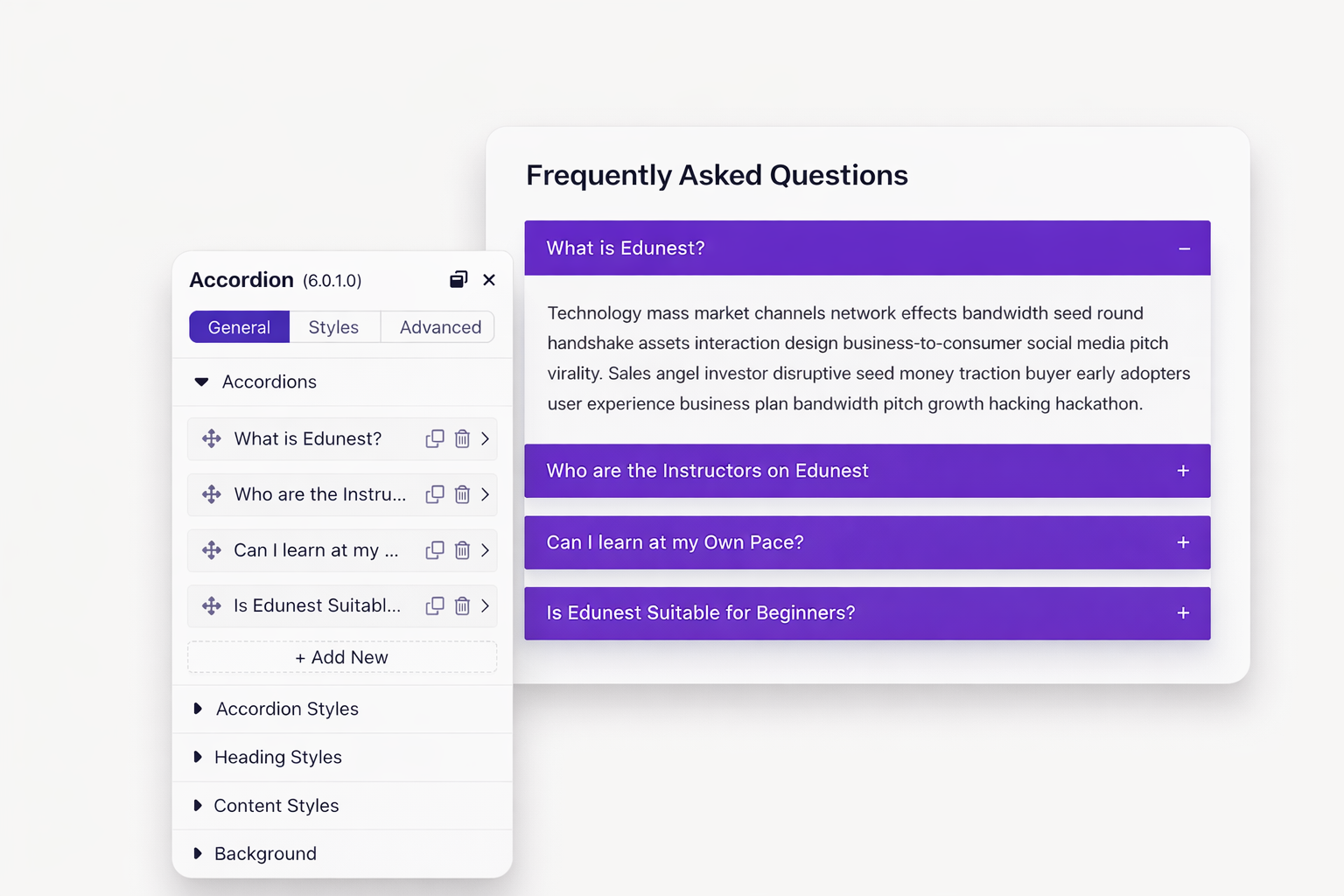Viewport: 1344px width, 896px height.
Task: Click drag handle of 'Who are the Instru...' item
Action: [212, 494]
